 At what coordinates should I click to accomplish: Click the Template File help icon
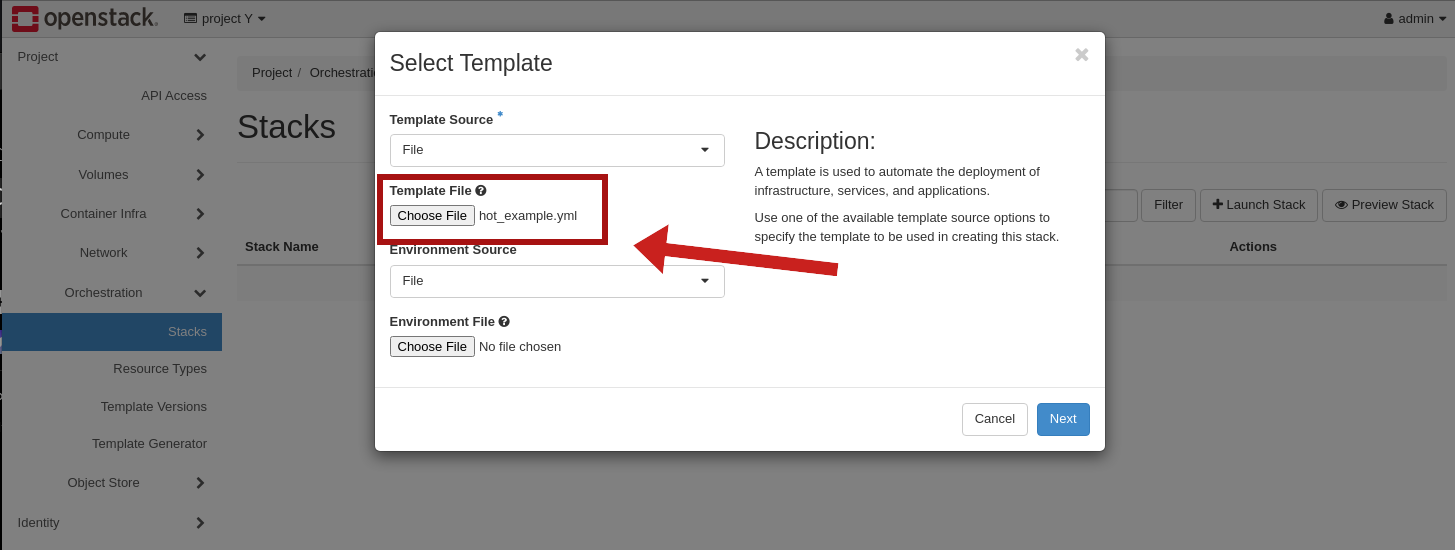[481, 190]
